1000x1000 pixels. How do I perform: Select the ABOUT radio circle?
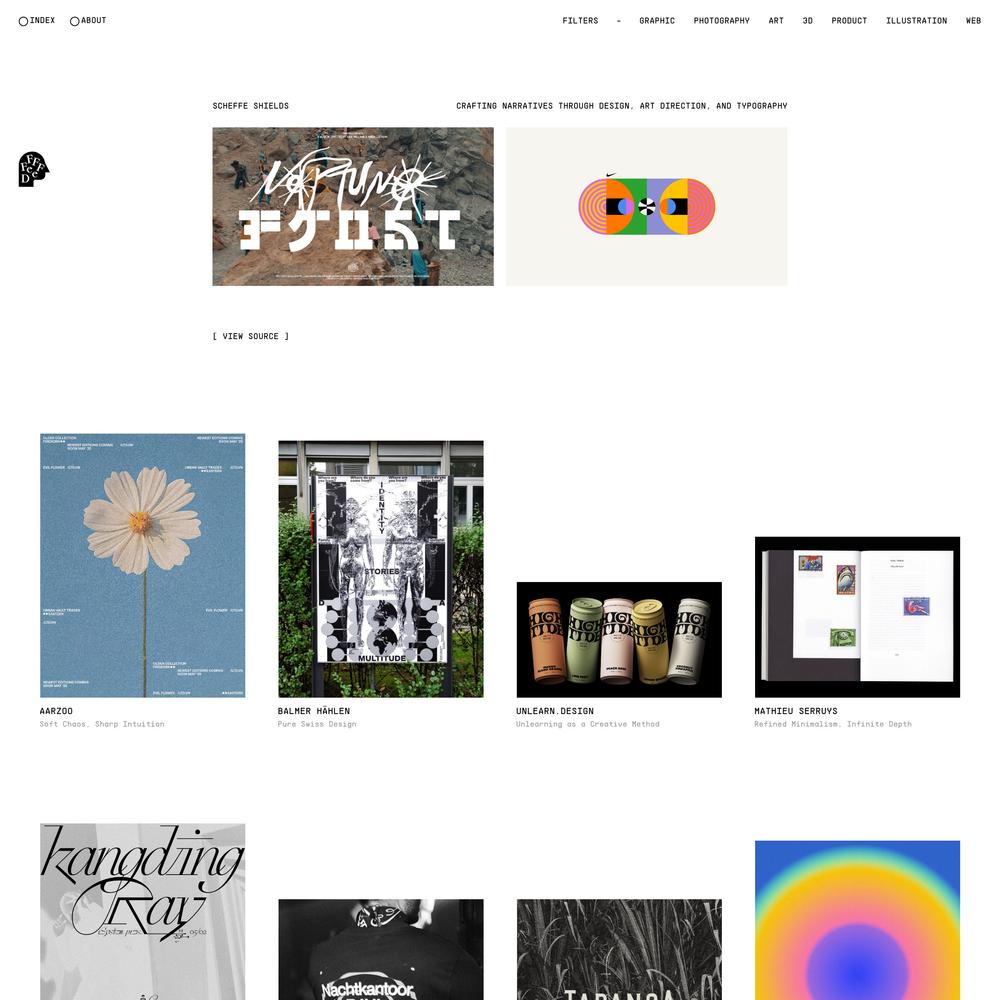[75, 21]
